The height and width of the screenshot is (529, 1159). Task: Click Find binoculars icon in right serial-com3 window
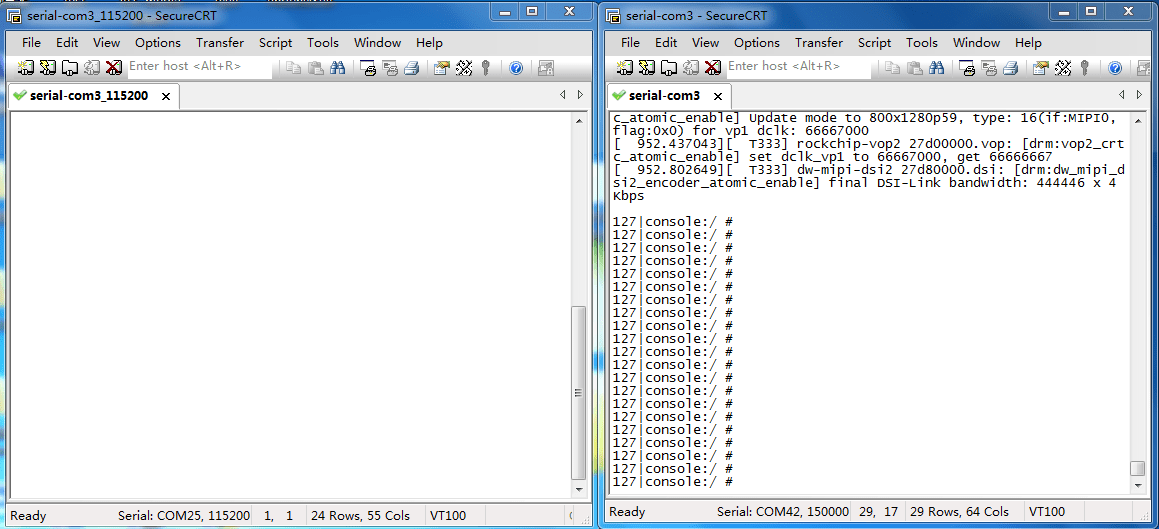(937, 68)
